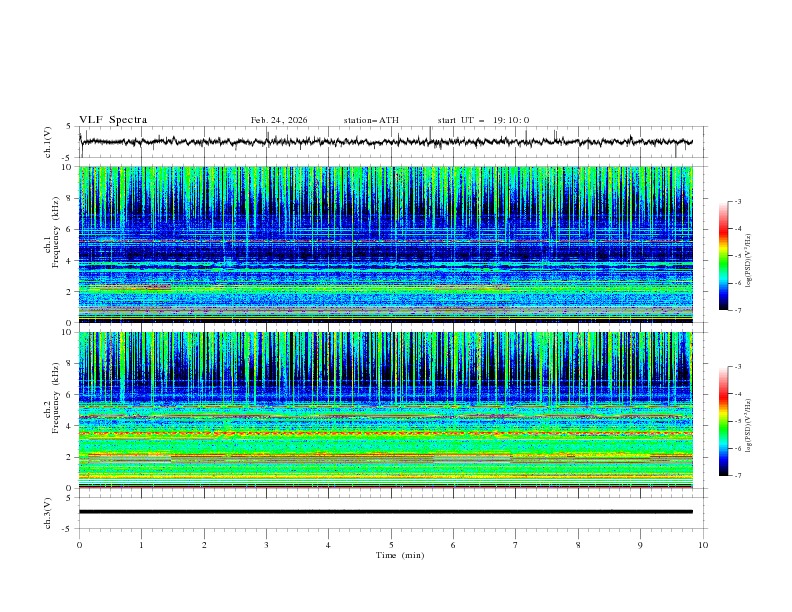This screenshot has width=792, height=612.
Task: Click the '-7' label on lower colorbar
Action: click(738, 475)
